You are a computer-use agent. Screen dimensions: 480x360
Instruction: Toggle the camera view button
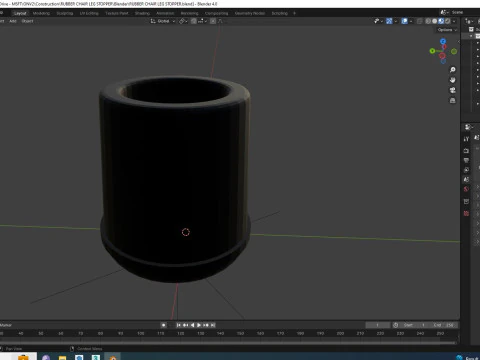[453, 90]
